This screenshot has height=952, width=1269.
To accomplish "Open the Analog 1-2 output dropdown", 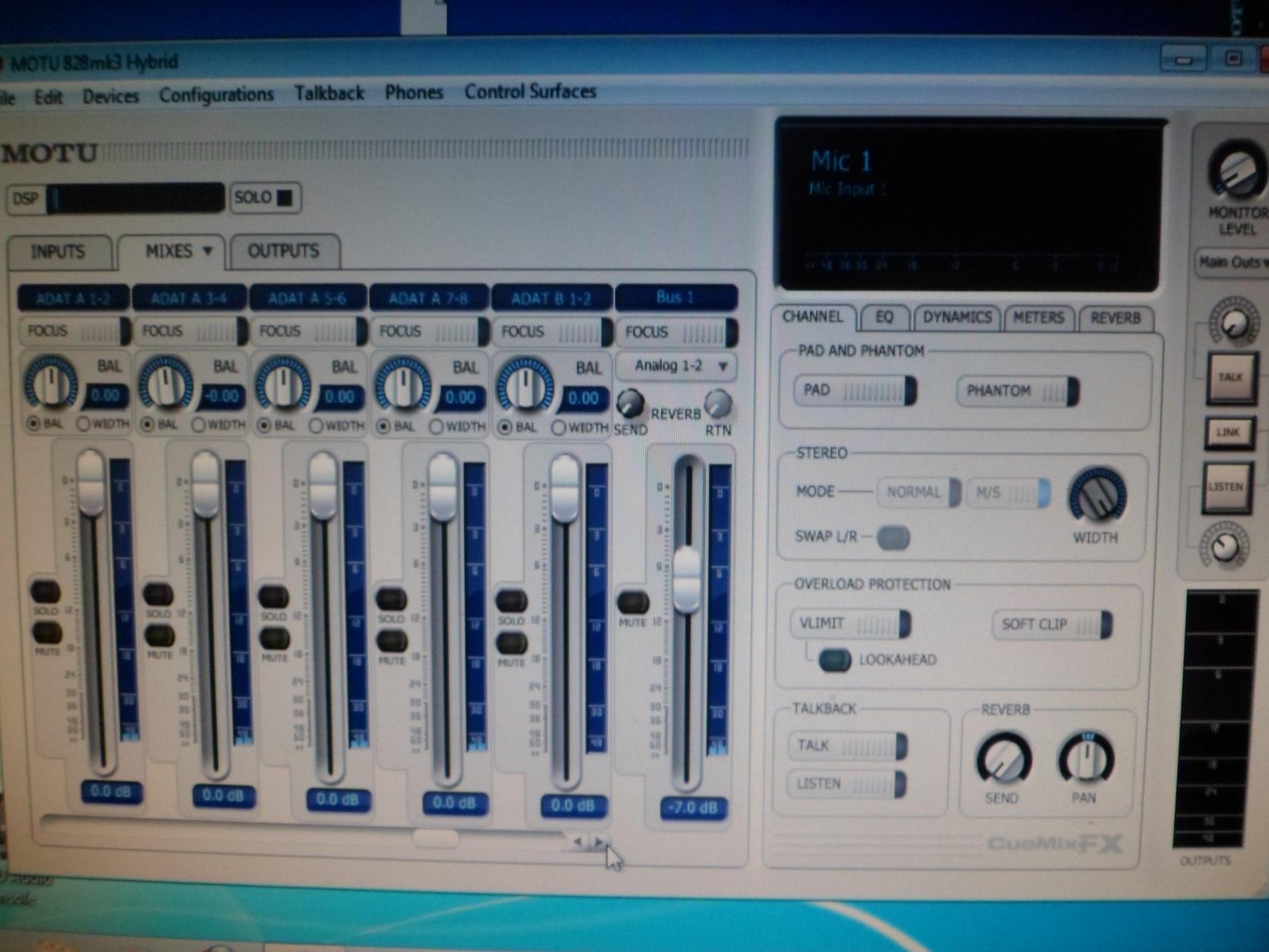I will click(x=675, y=366).
